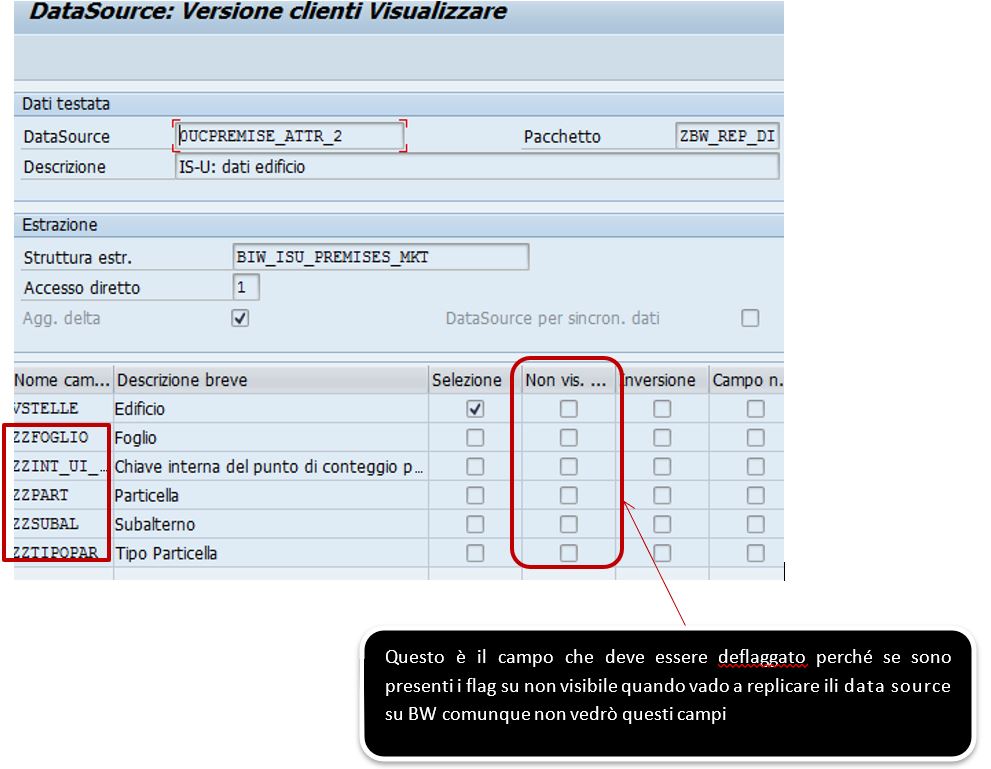Click the Descrizione field IS-U: dati edificio
This screenshot has height=769, width=991.
coord(477,167)
